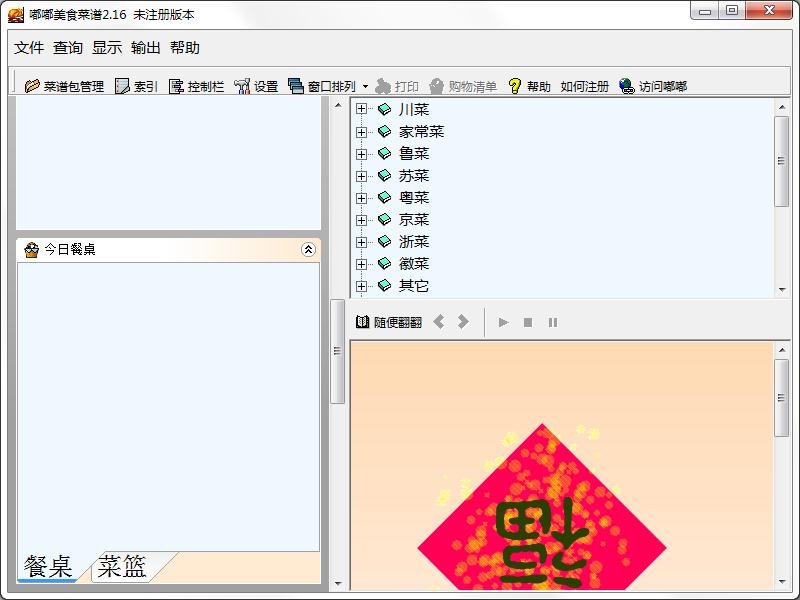This screenshot has height=600, width=800.
Task: Click the 帮助 question mark icon
Action: [515, 87]
